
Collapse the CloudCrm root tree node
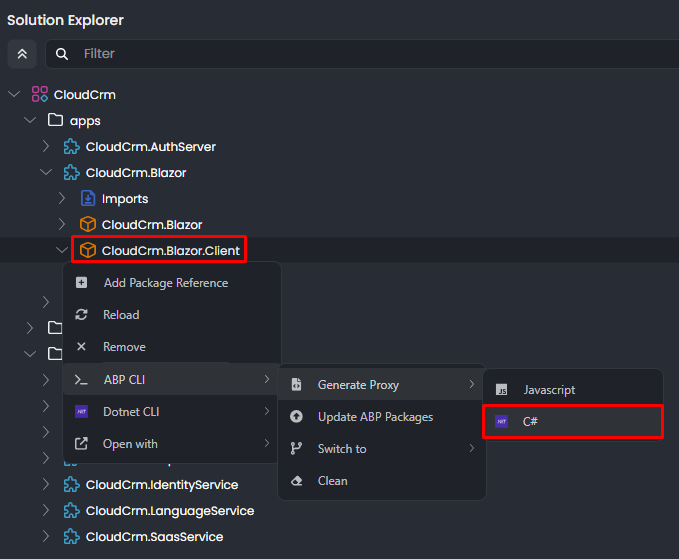pyautogui.click(x=14, y=95)
